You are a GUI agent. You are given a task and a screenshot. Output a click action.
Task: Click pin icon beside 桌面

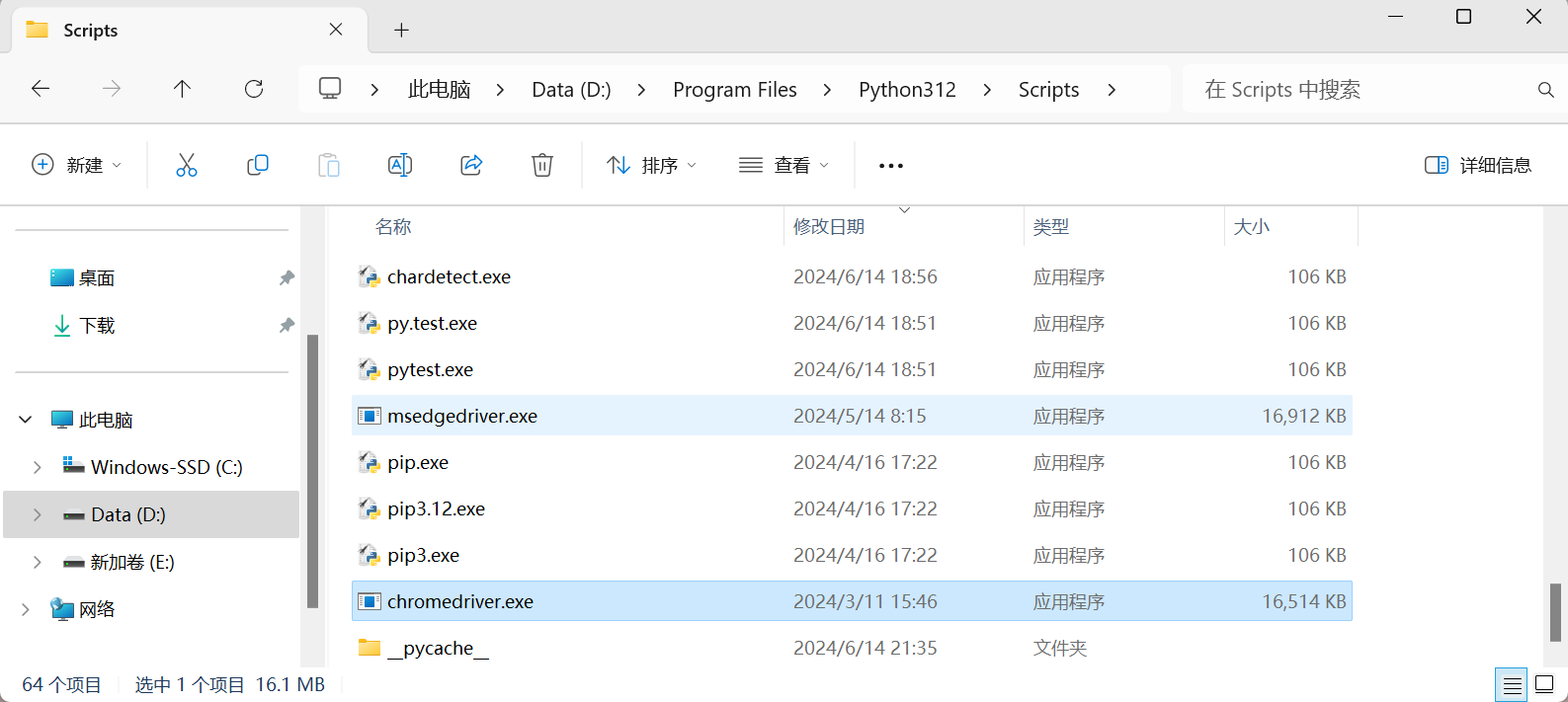pyautogui.click(x=287, y=278)
